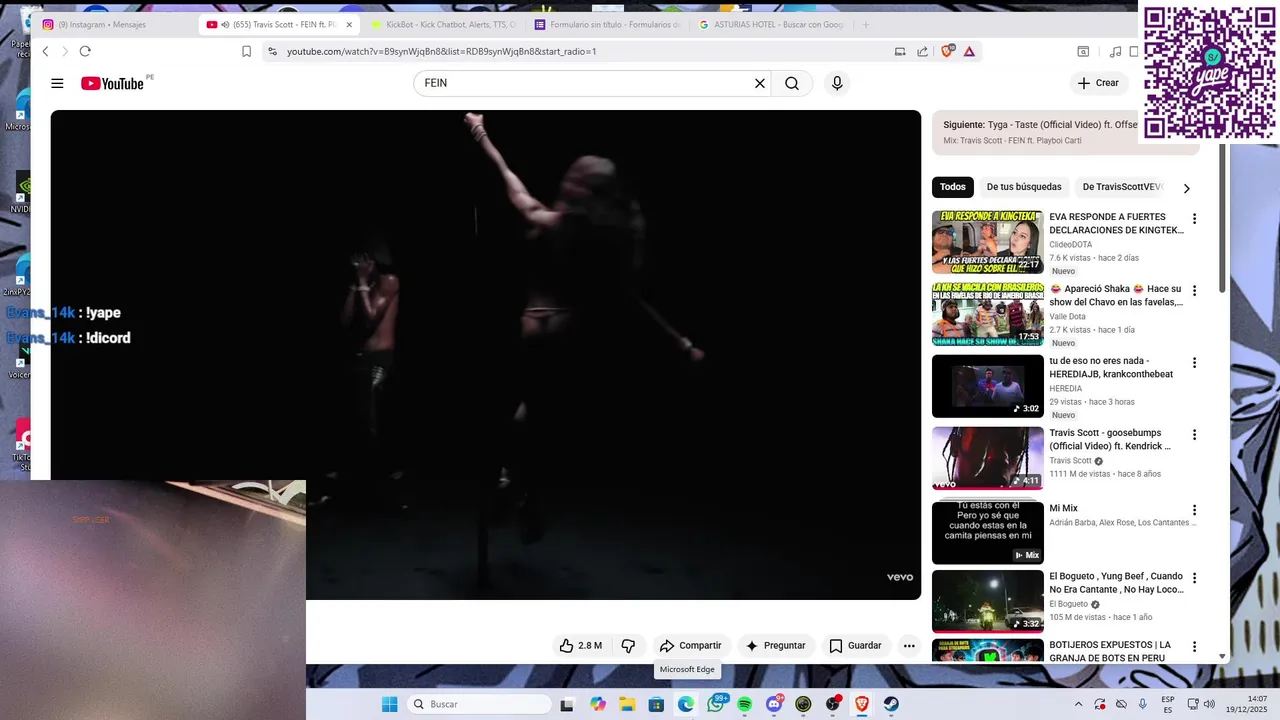Dislike the video with the thumbs-down
1280x720 pixels.
[628, 646]
